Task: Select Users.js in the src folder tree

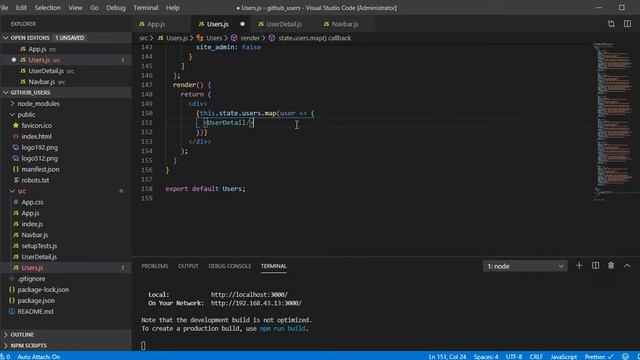Action: click(32, 268)
